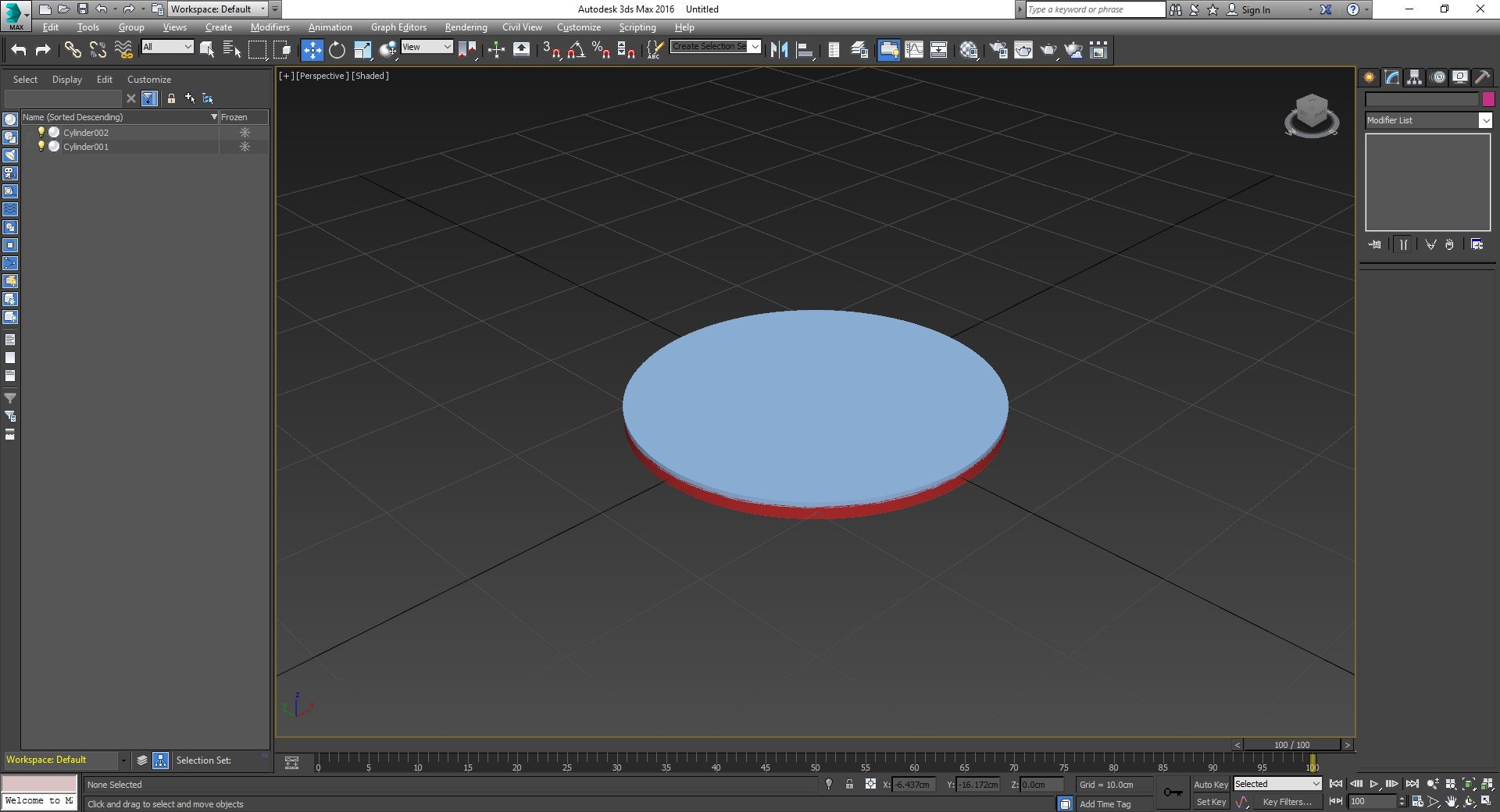
Task: Click the keyword search field
Action: 1095,9
